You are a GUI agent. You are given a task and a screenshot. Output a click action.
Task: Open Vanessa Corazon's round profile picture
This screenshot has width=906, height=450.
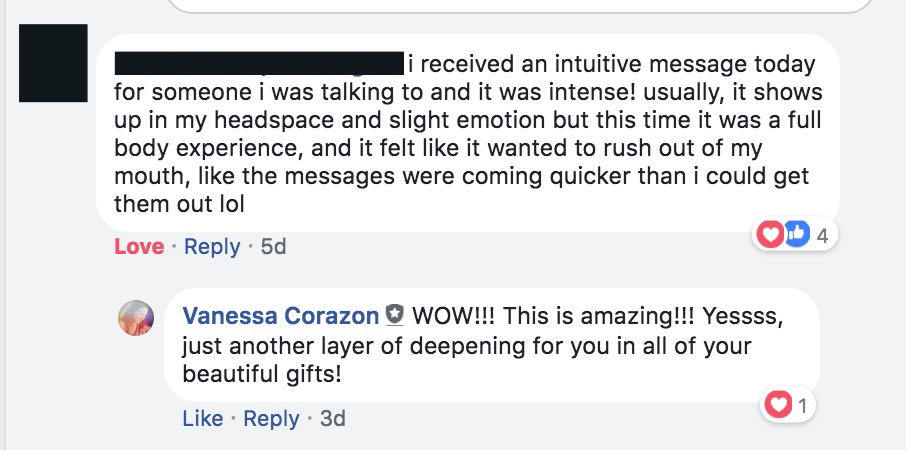click(x=136, y=318)
